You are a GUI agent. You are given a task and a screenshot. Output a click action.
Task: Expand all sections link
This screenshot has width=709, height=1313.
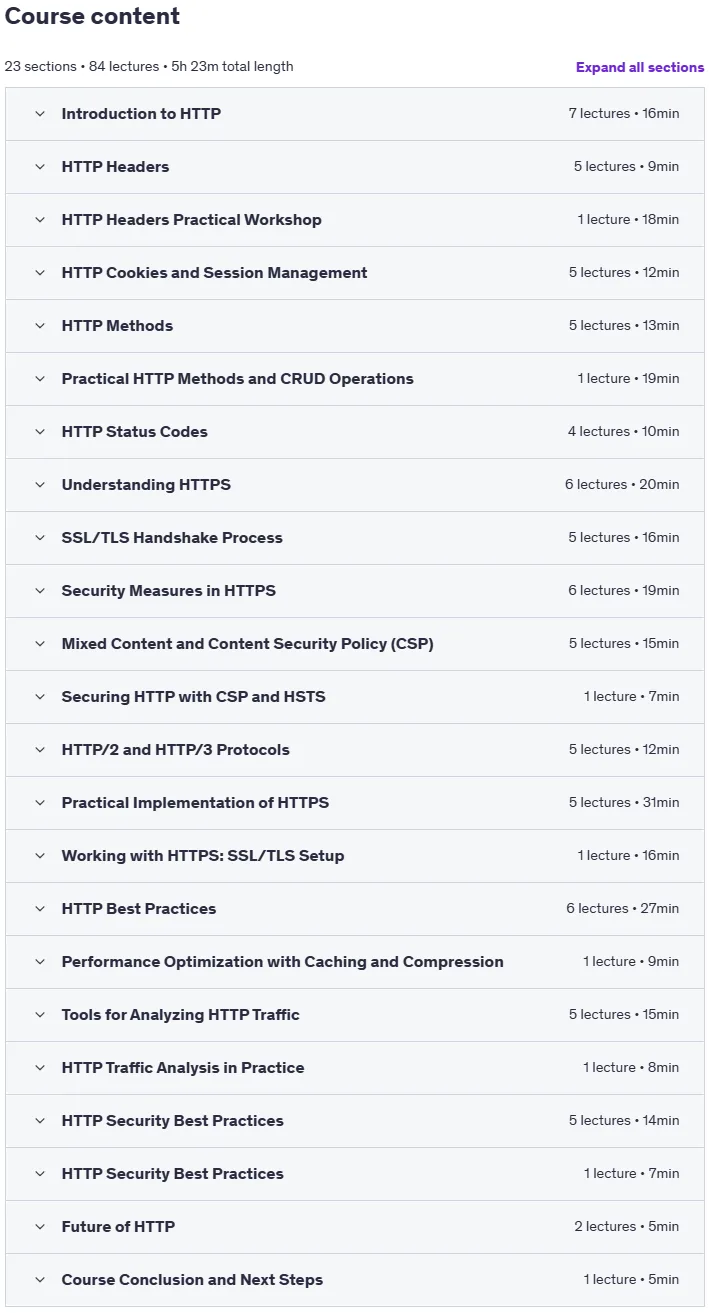point(640,67)
